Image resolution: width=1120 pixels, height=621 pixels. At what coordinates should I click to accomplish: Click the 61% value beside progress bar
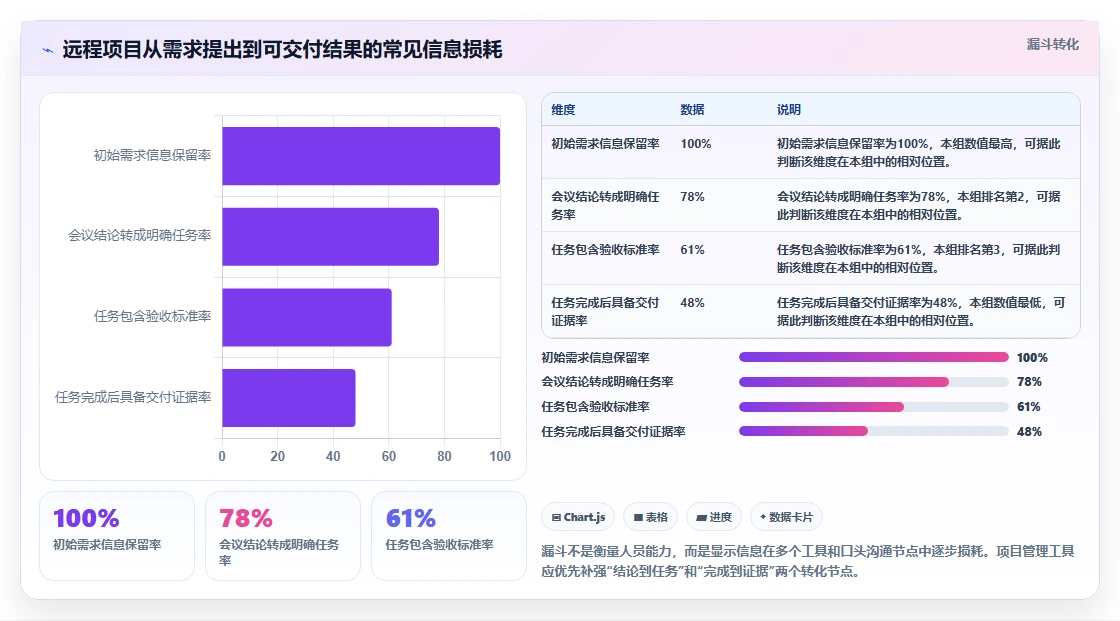point(1029,407)
